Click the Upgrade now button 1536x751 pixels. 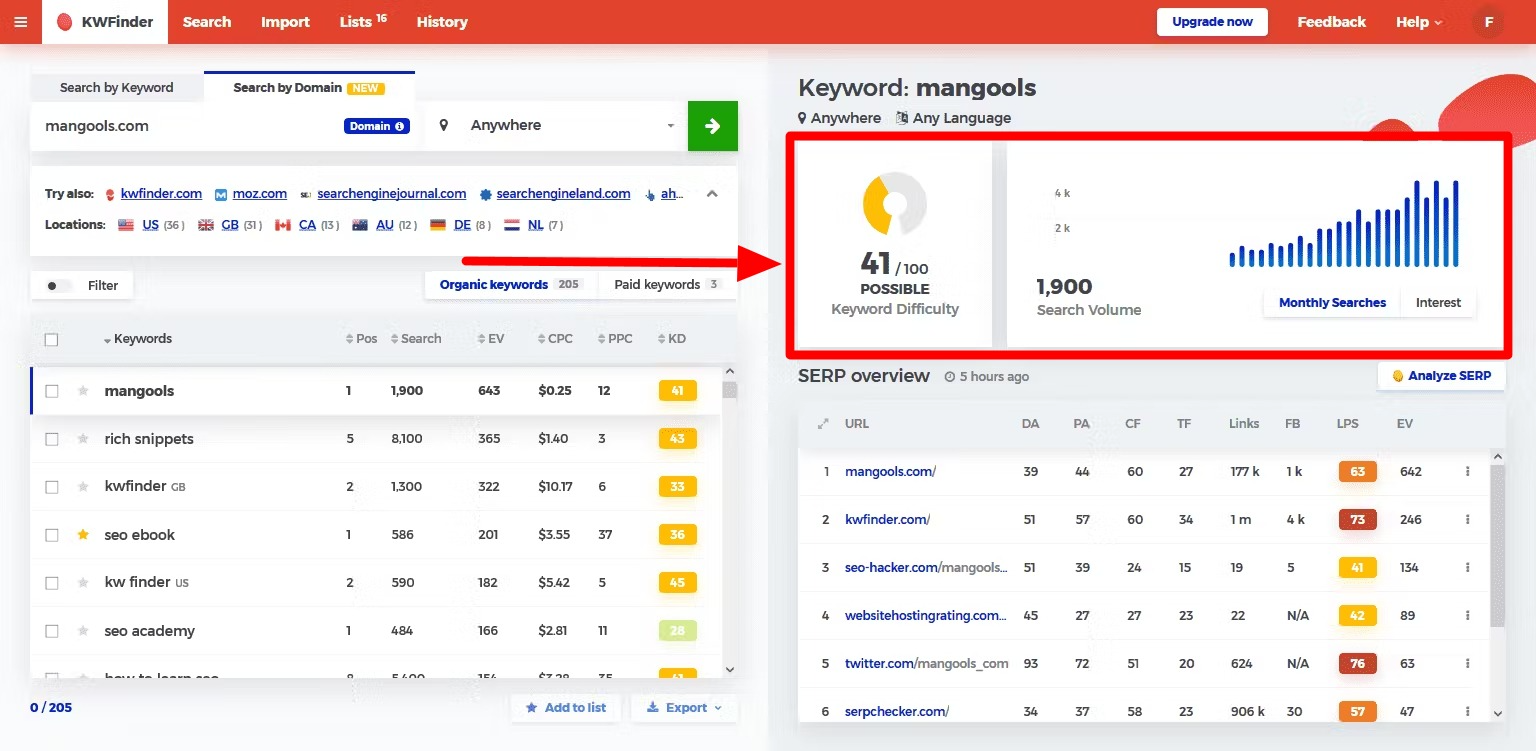pos(1212,22)
